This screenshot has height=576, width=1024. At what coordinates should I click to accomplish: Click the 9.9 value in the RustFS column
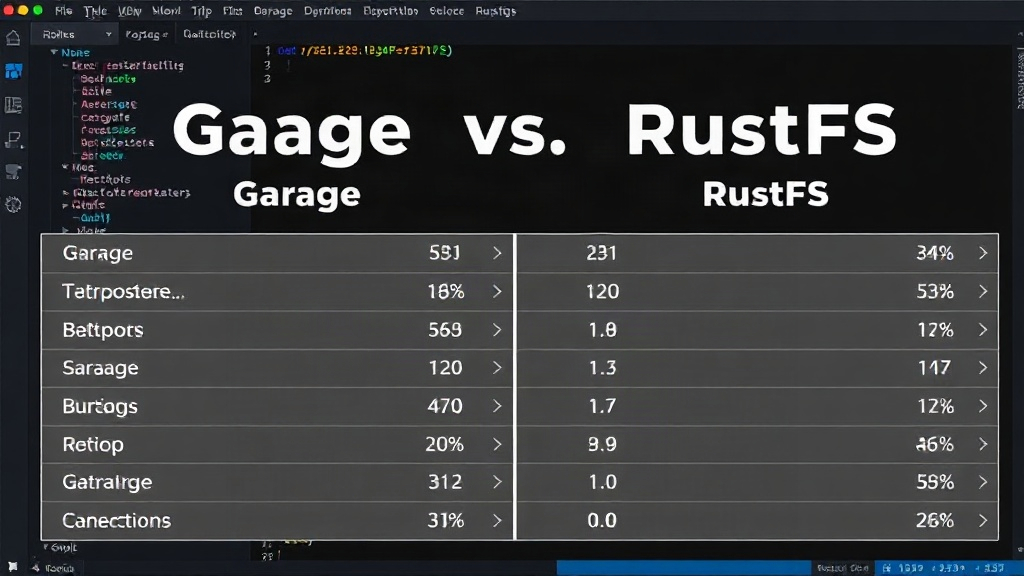[602, 444]
